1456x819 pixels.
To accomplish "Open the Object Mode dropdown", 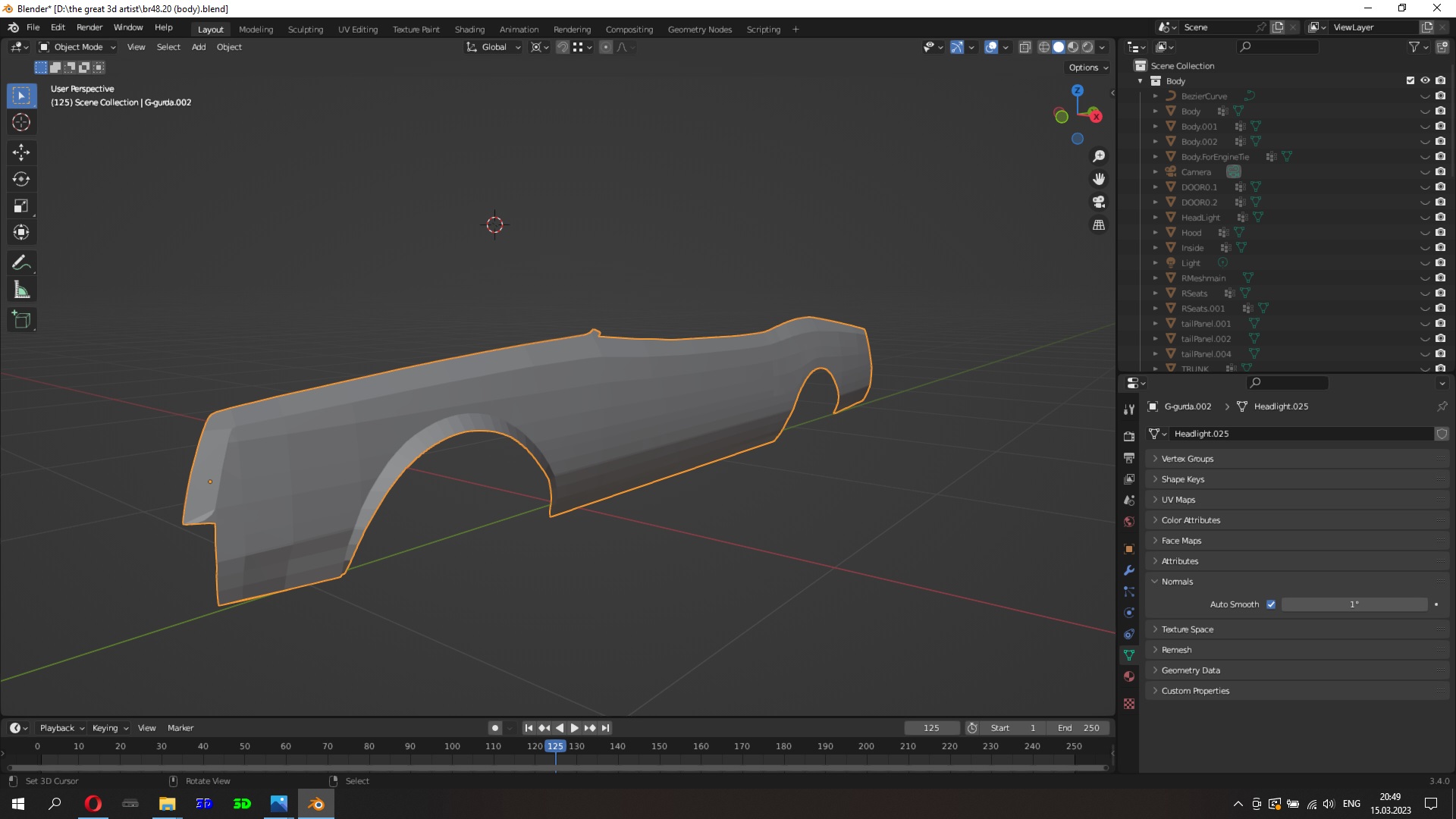I will (x=77, y=47).
